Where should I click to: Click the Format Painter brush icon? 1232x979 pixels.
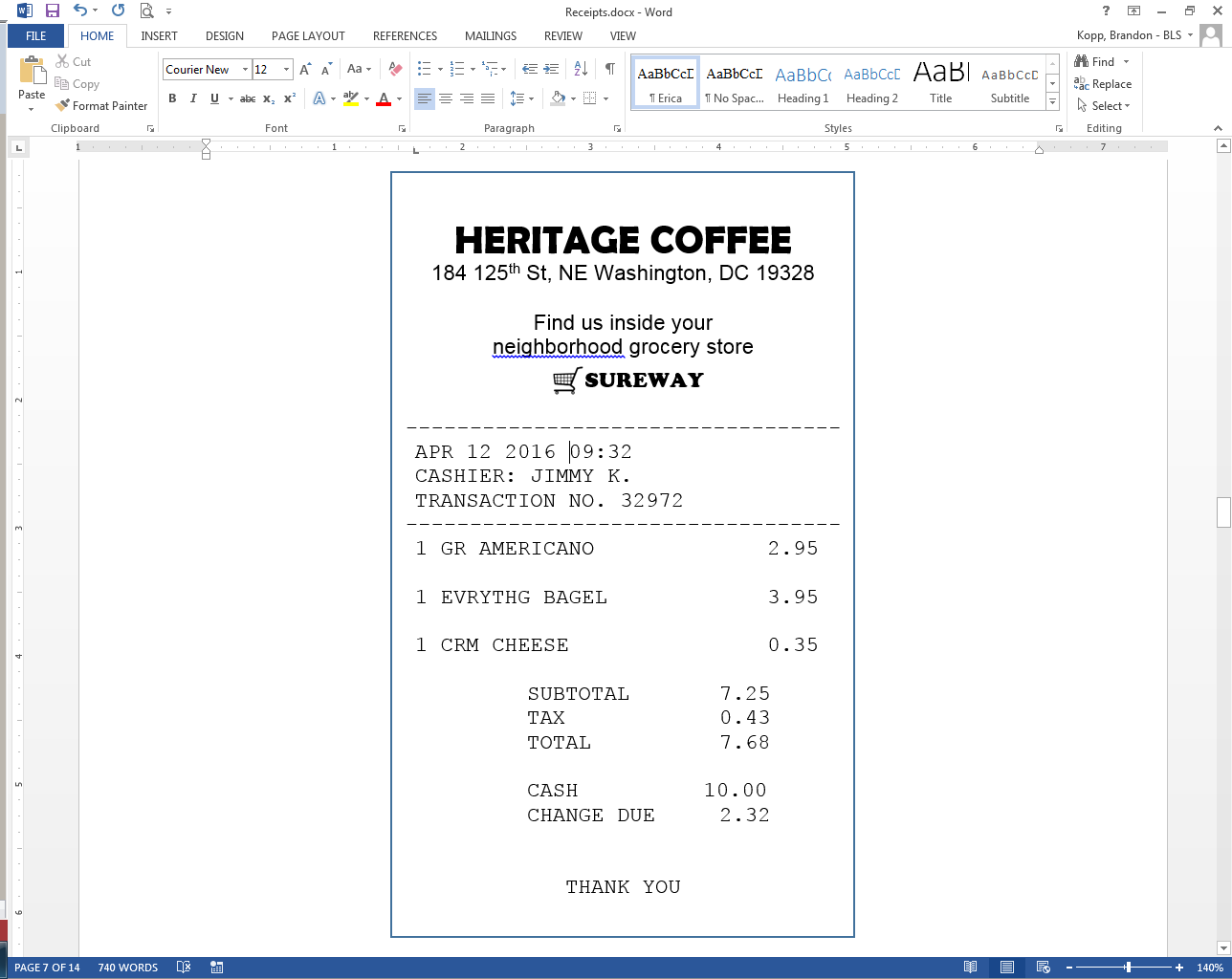click(63, 106)
